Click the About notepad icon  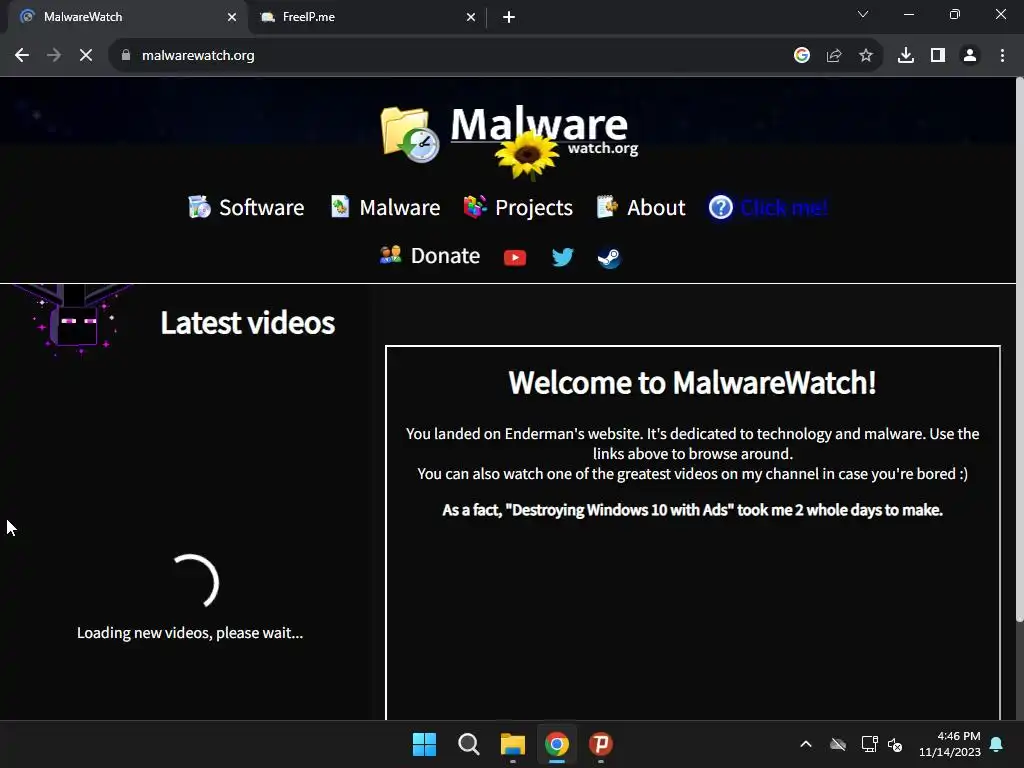607,207
